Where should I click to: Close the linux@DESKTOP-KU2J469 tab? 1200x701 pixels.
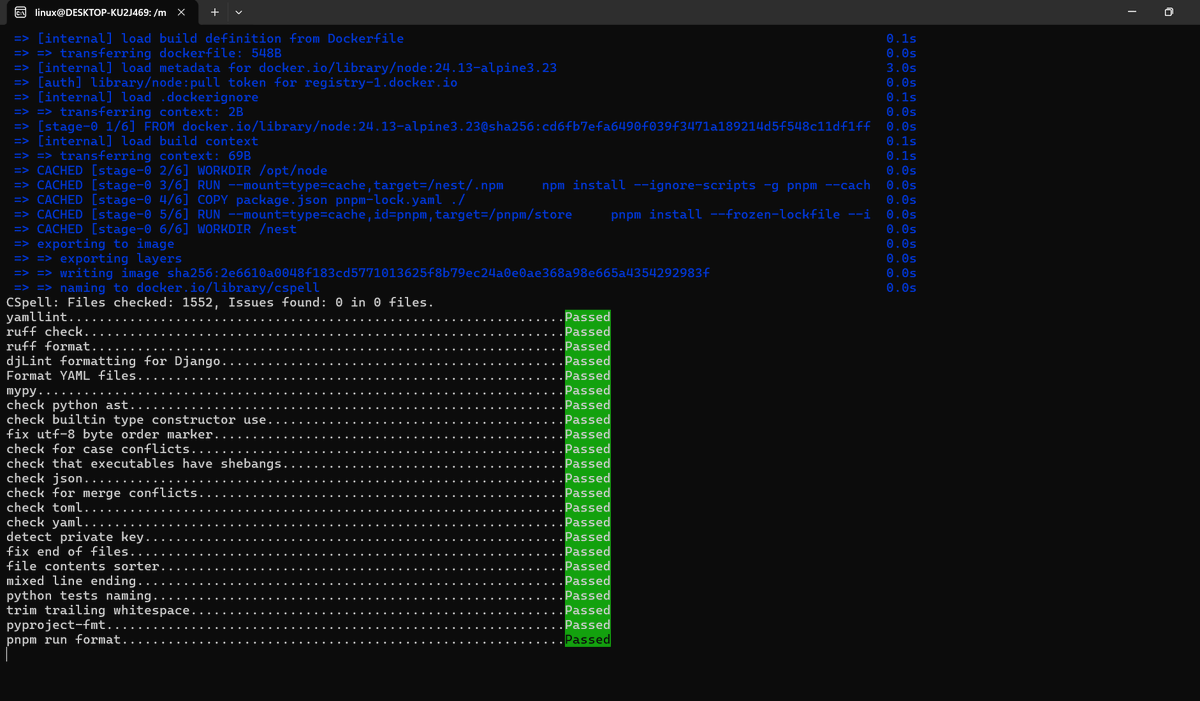[181, 13]
